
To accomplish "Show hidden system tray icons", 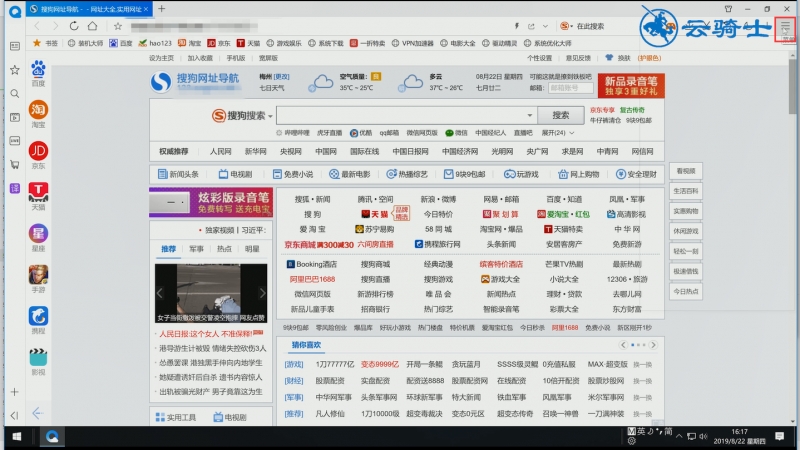I will coord(679,437).
